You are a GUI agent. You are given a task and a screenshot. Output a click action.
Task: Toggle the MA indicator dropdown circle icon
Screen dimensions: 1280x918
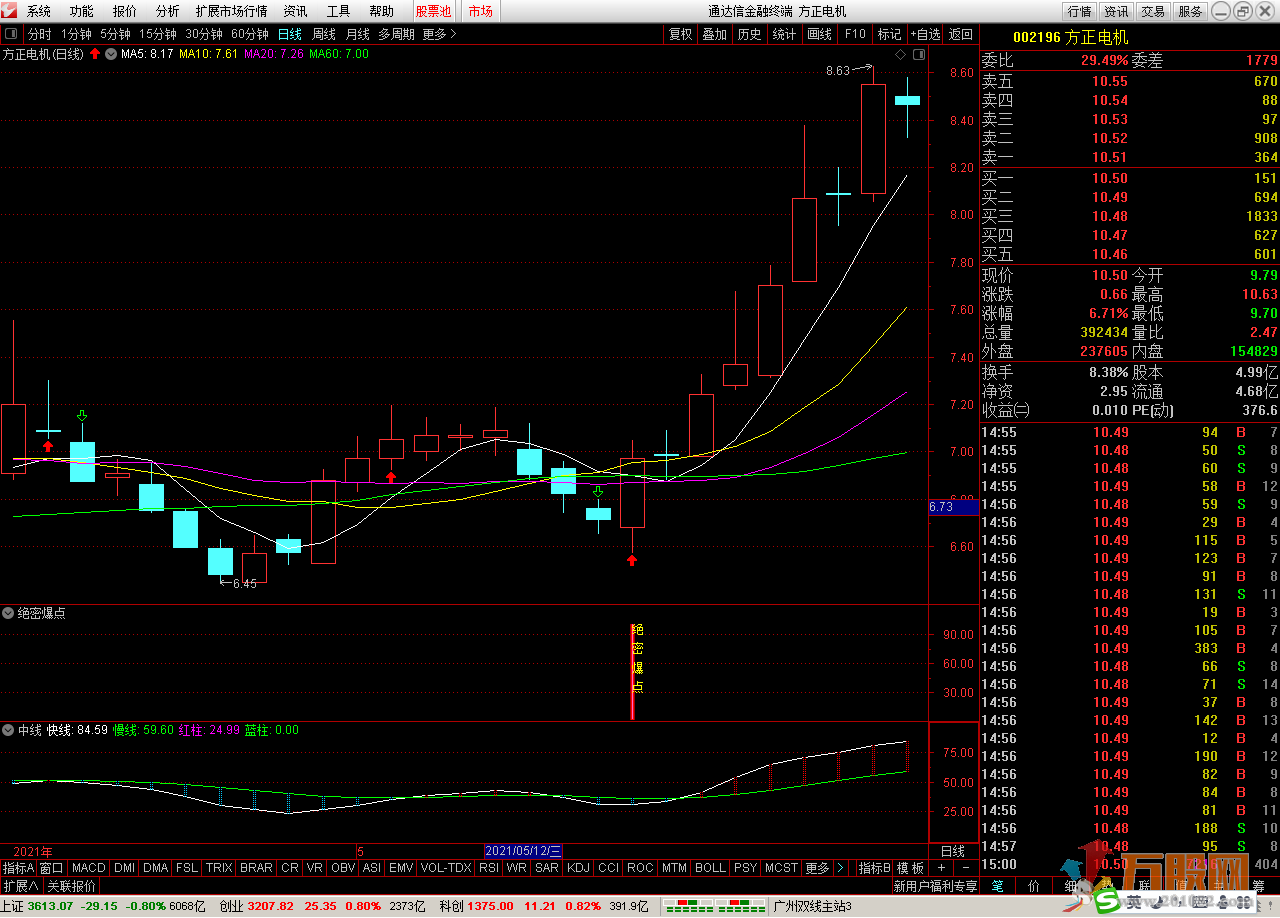[x=111, y=54]
